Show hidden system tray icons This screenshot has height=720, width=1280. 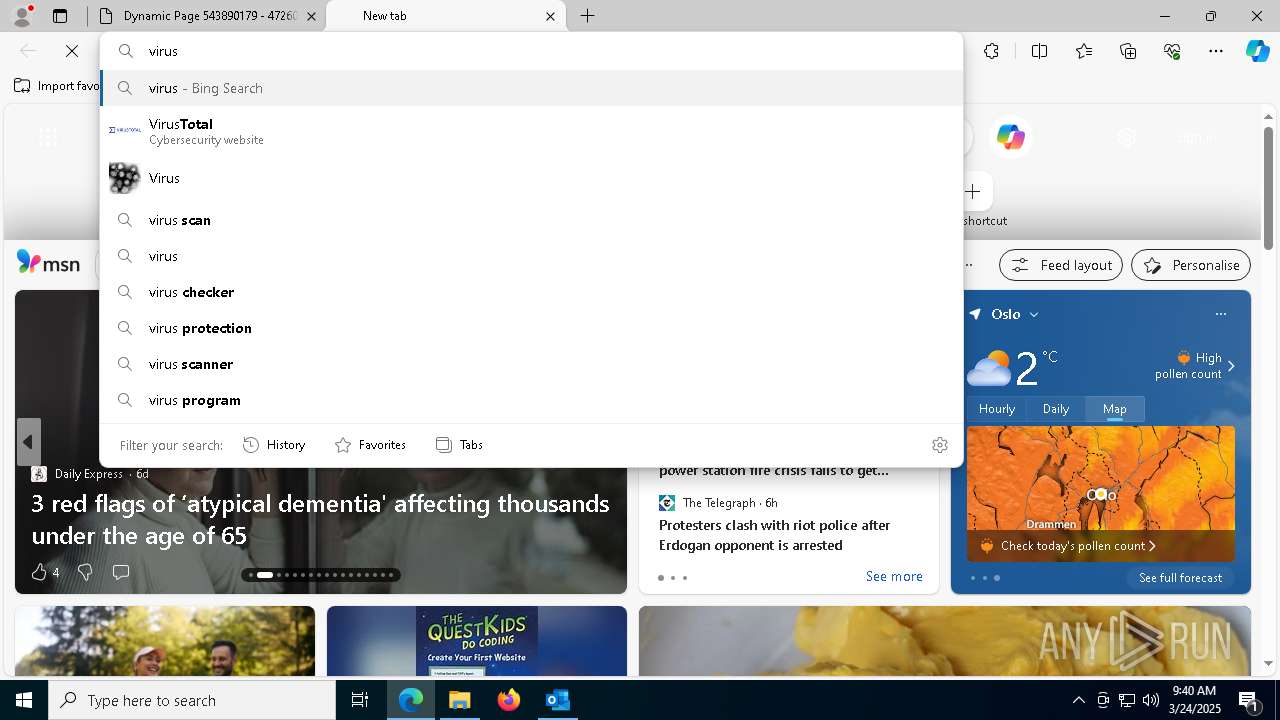tap(1078, 700)
